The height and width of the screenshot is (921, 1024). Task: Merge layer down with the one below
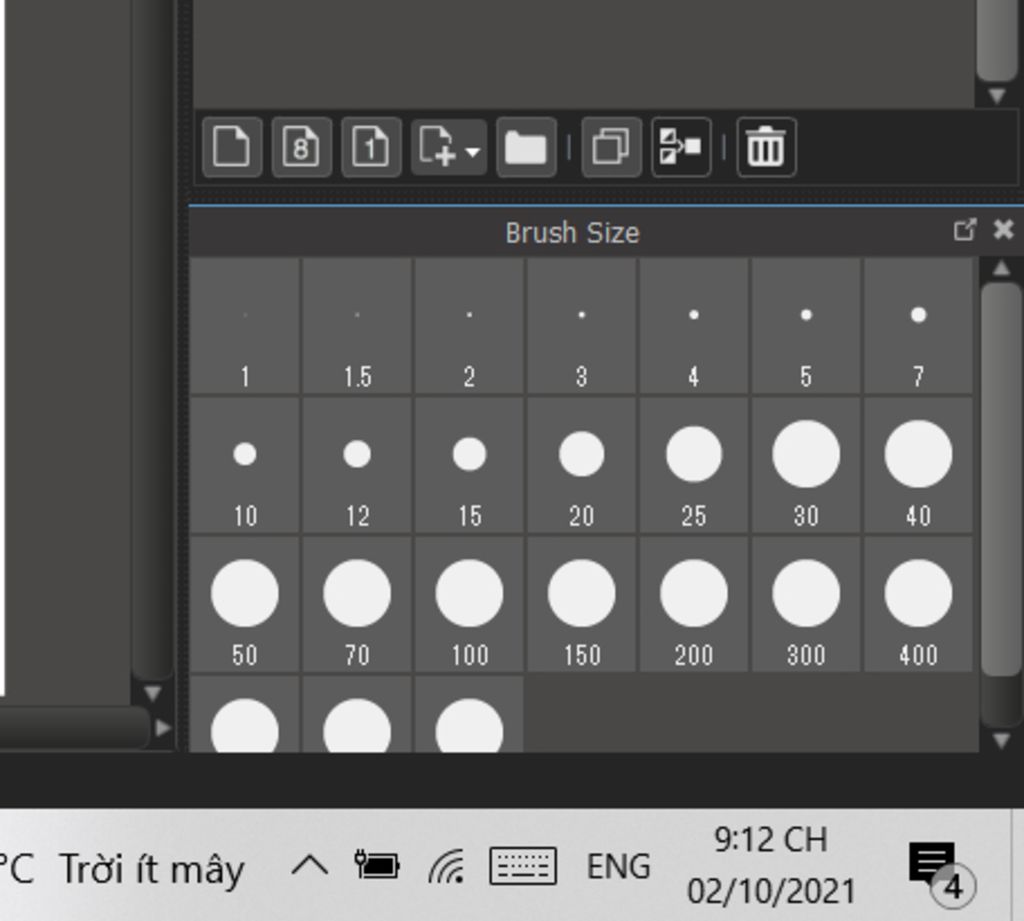click(681, 147)
